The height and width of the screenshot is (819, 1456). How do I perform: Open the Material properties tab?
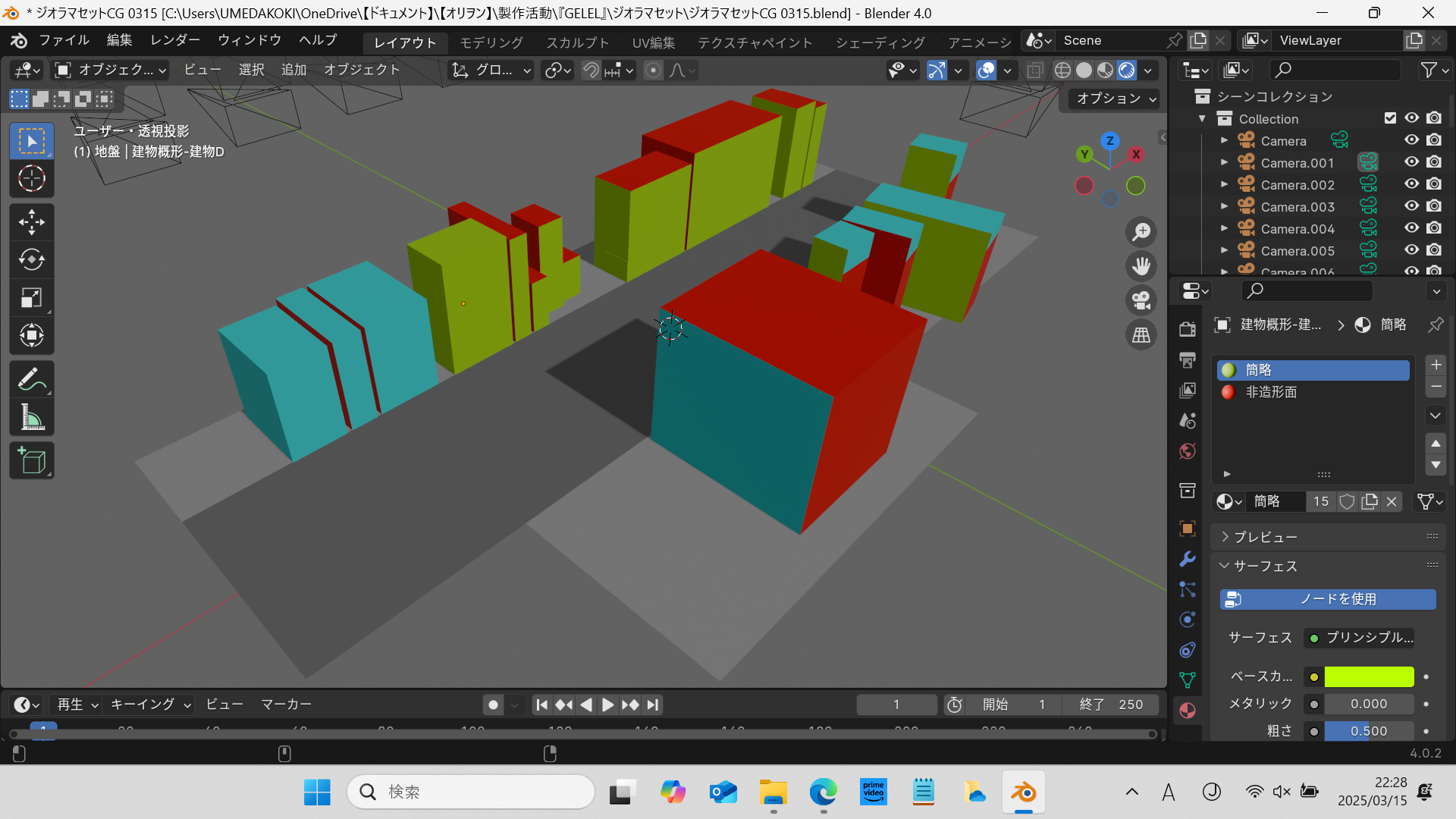1188,711
